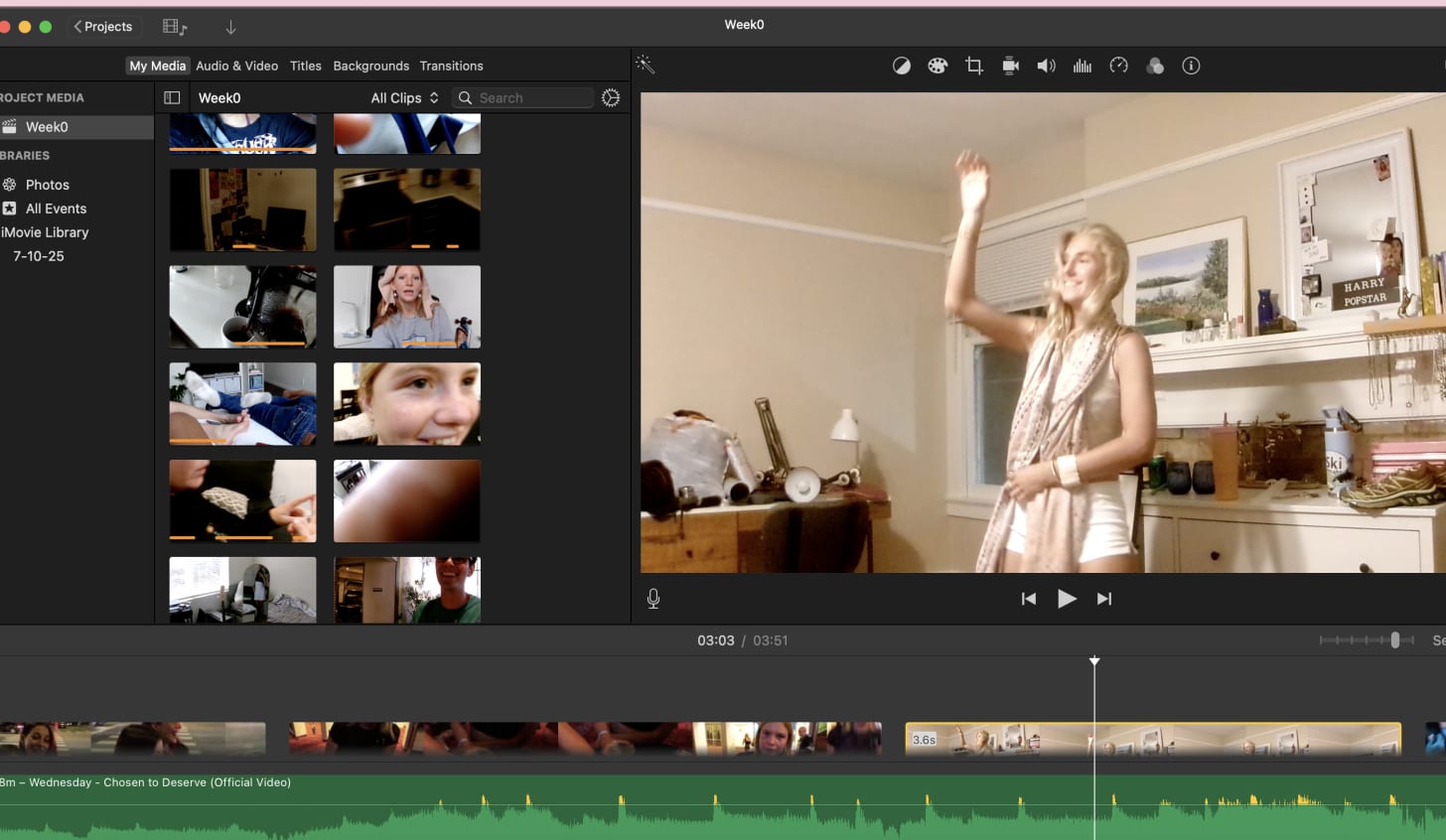This screenshot has width=1446, height=840.
Task: Open the color correction palette
Action: [x=938, y=66]
